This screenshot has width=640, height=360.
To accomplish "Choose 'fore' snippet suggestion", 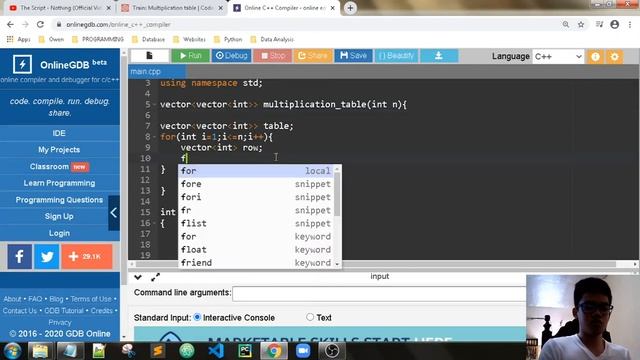I will tap(256, 184).
